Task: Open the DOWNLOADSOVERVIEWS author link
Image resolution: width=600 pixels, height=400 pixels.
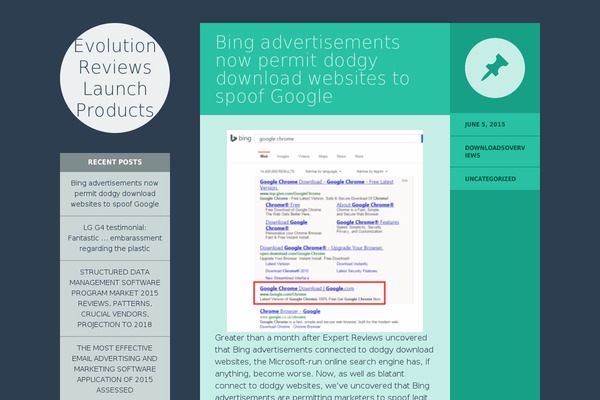Action: pos(495,152)
